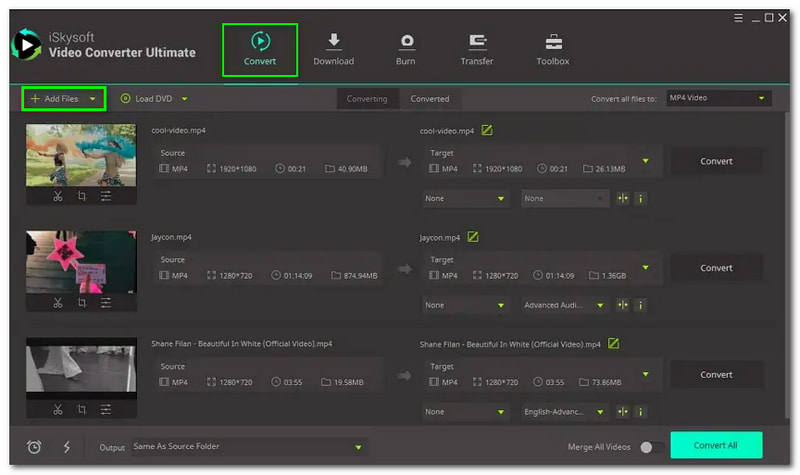This screenshot has height=475, width=800.
Task: Click compress icon in cool-video.mp4 row
Action: coord(622,198)
